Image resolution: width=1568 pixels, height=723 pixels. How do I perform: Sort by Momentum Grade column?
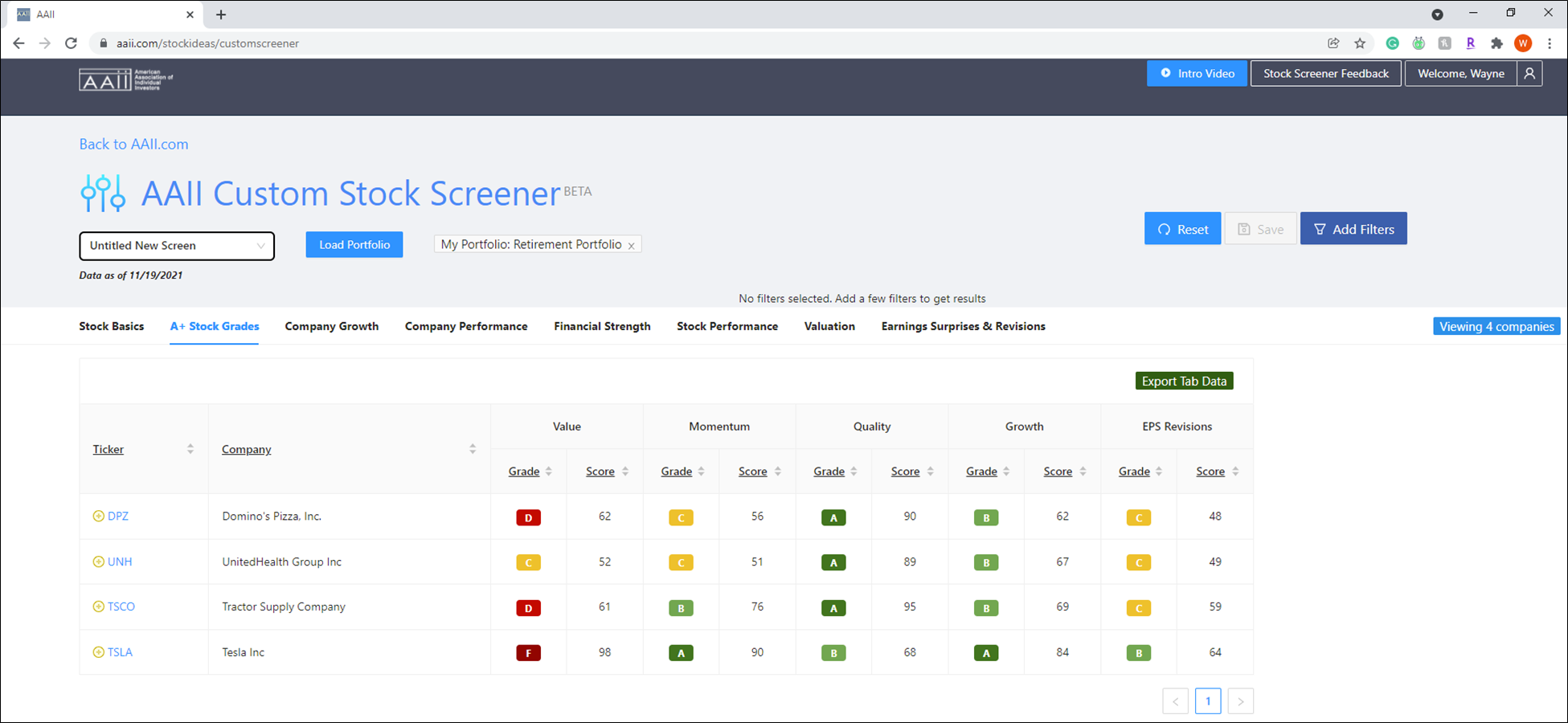[x=702, y=472]
